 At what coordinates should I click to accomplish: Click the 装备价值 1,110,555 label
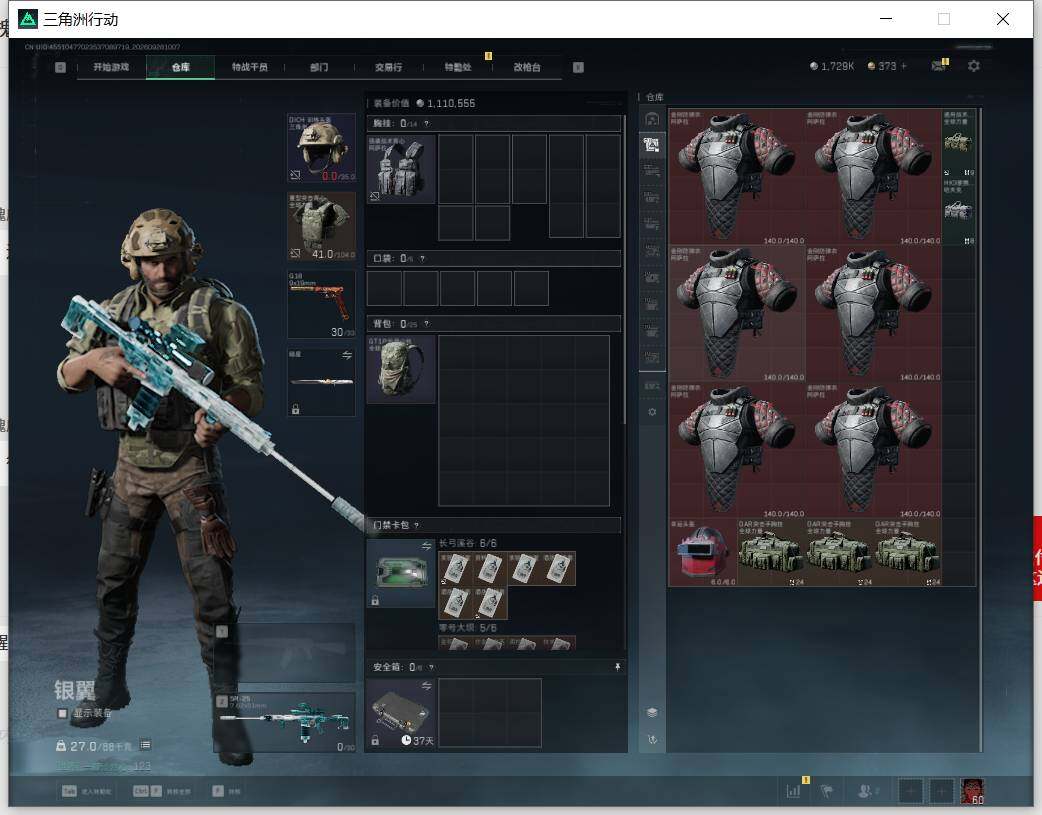coord(425,103)
